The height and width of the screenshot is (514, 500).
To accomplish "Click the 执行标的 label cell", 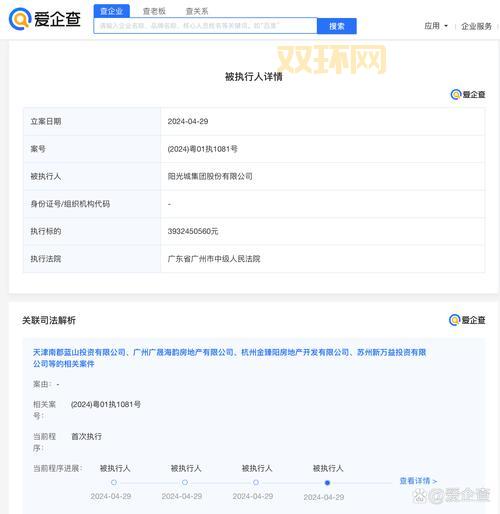I will pos(92,231).
